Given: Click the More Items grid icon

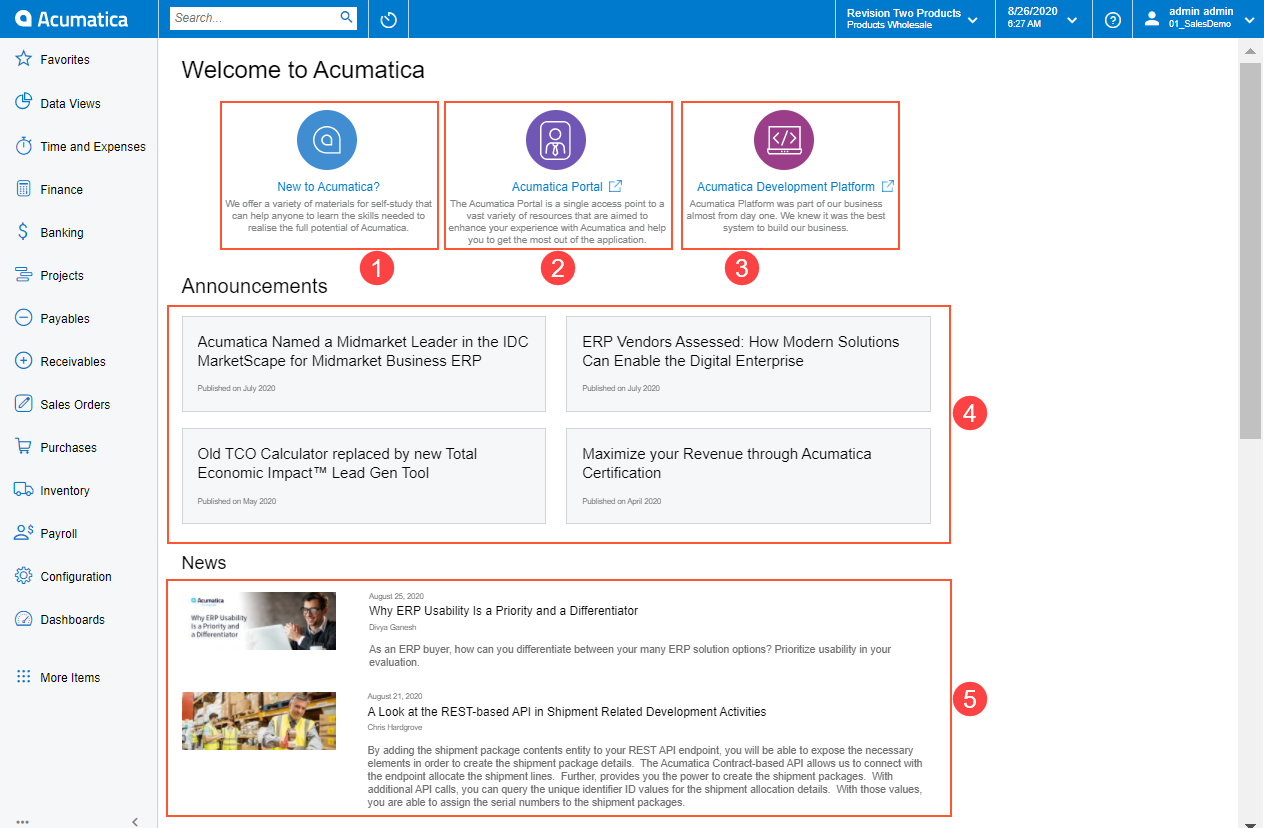Looking at the screenshot, I should 24,677.
